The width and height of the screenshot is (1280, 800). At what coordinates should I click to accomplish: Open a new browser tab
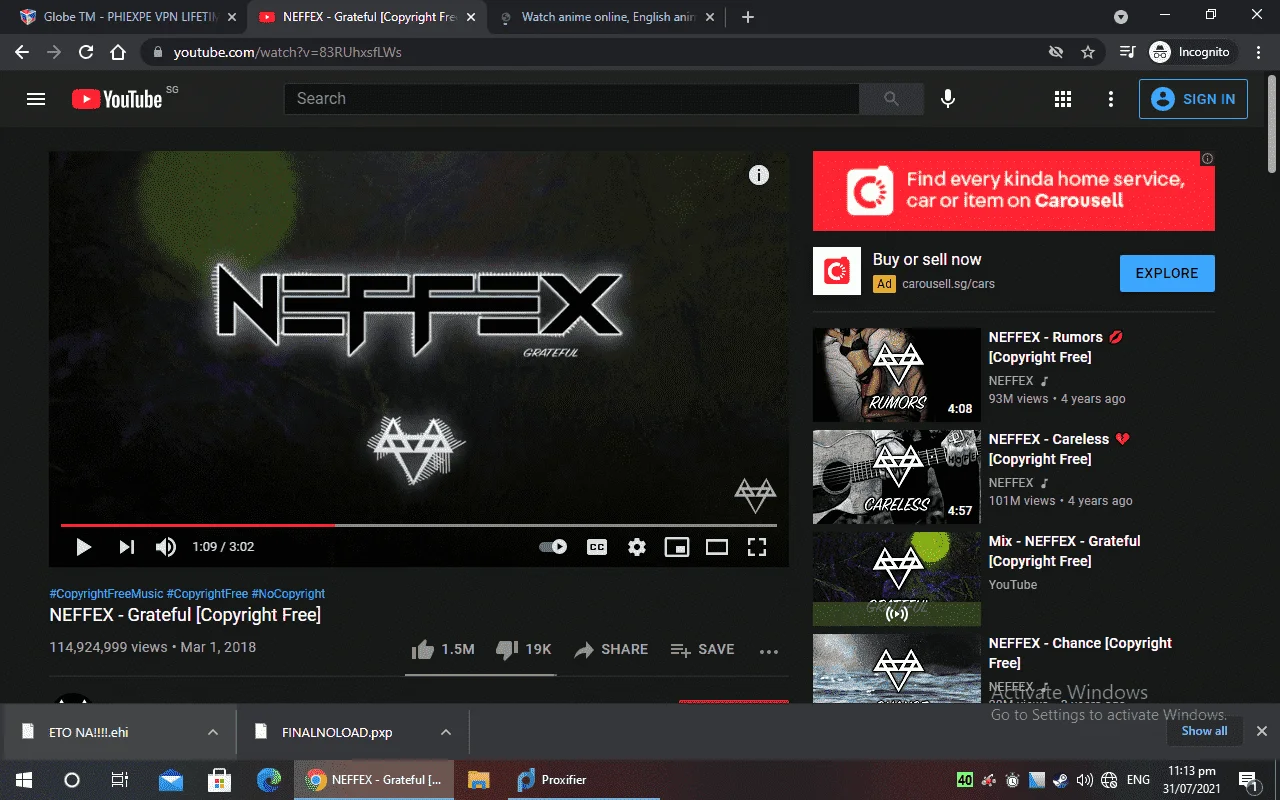(748, 17)
